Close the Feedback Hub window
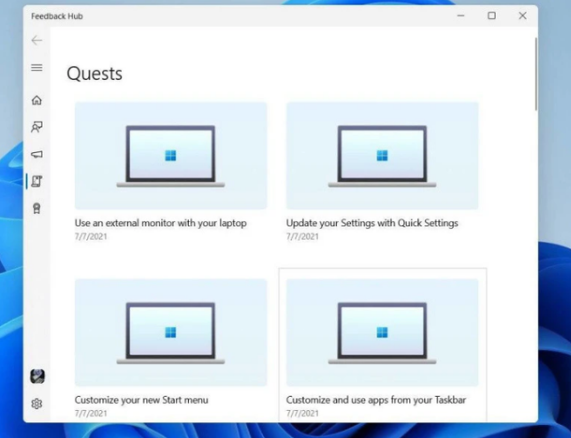The height and width of the screenshot is (438, 571). 523,16
